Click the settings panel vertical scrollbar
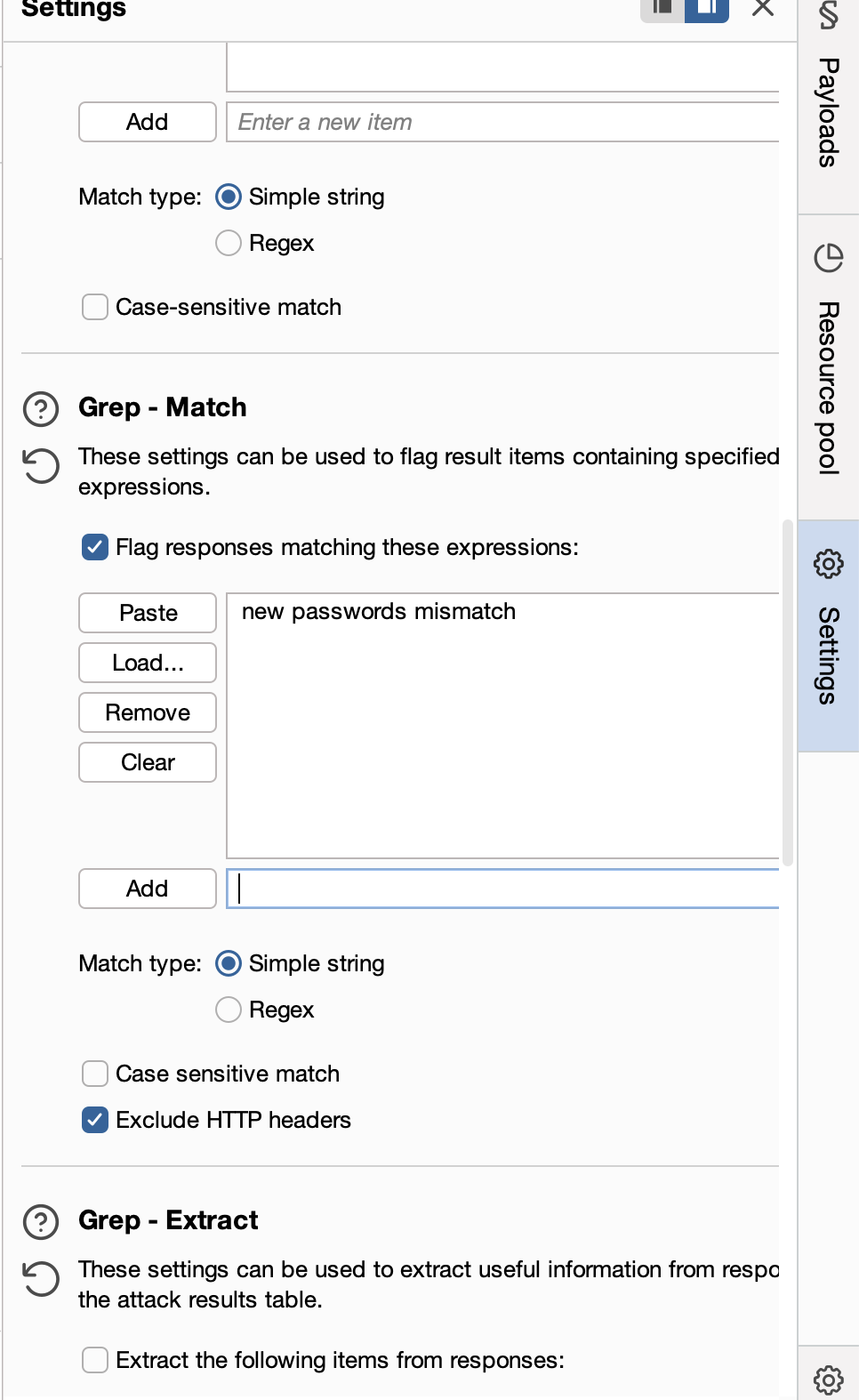Screen dimensions: 859x1400 788,693
